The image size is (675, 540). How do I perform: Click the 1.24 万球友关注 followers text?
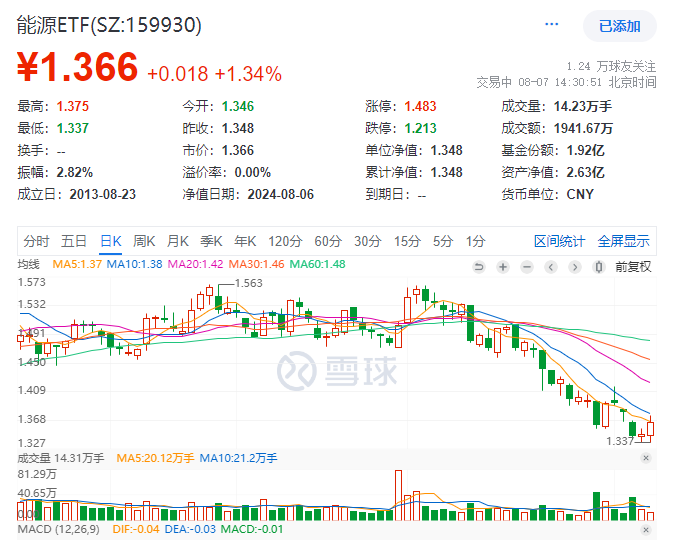pos(611,66)
